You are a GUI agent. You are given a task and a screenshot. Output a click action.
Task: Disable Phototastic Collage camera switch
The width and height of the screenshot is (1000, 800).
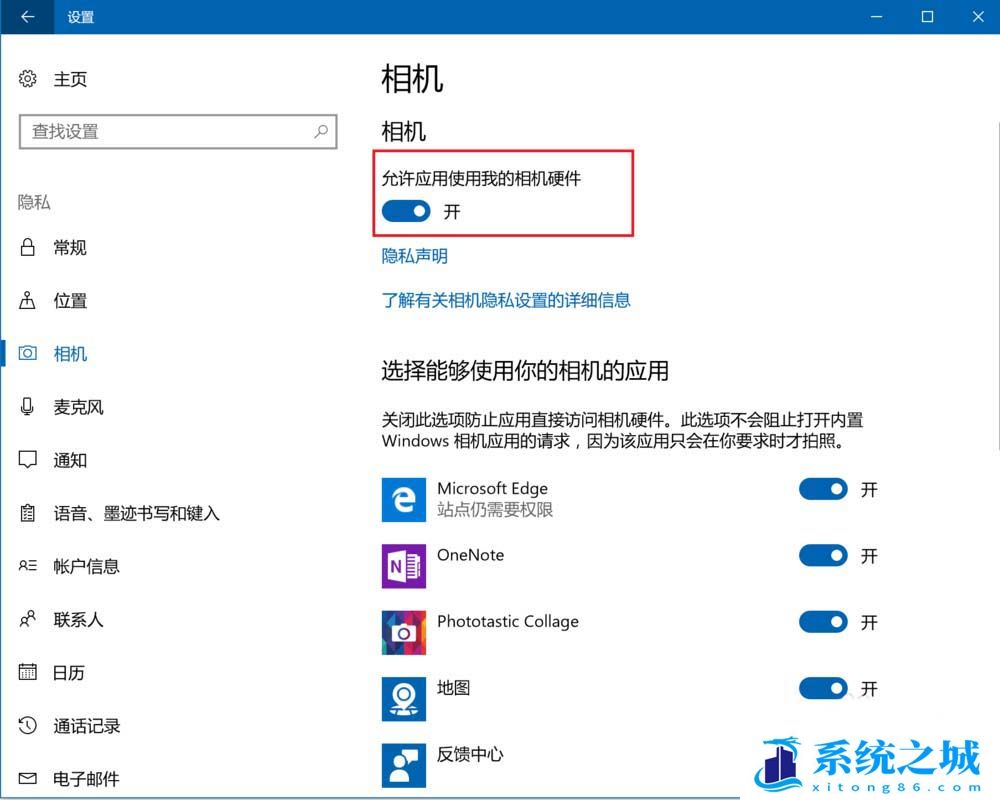point(823,622)
